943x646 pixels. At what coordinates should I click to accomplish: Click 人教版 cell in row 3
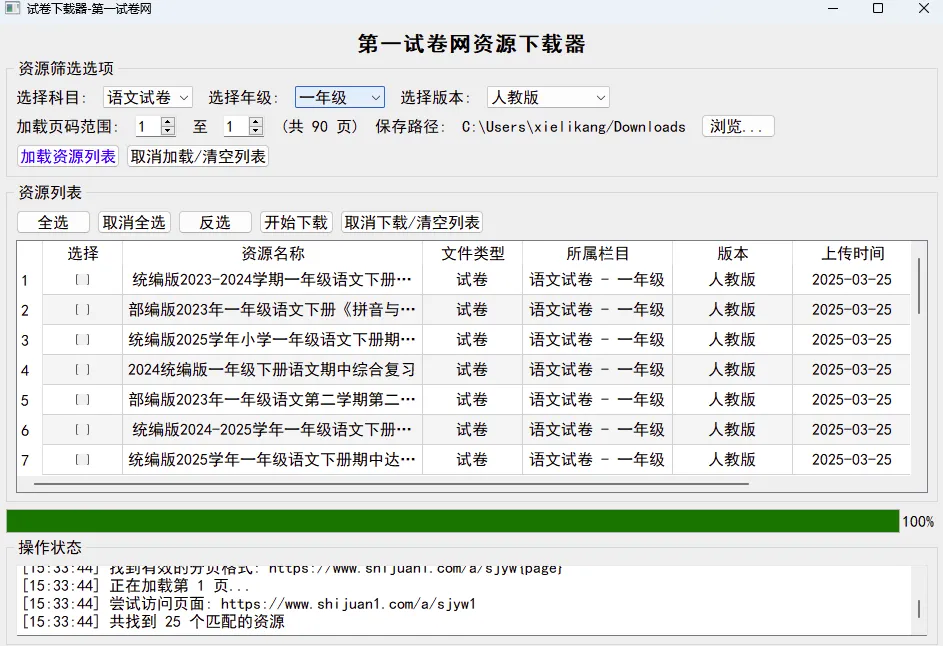(733, 340)
